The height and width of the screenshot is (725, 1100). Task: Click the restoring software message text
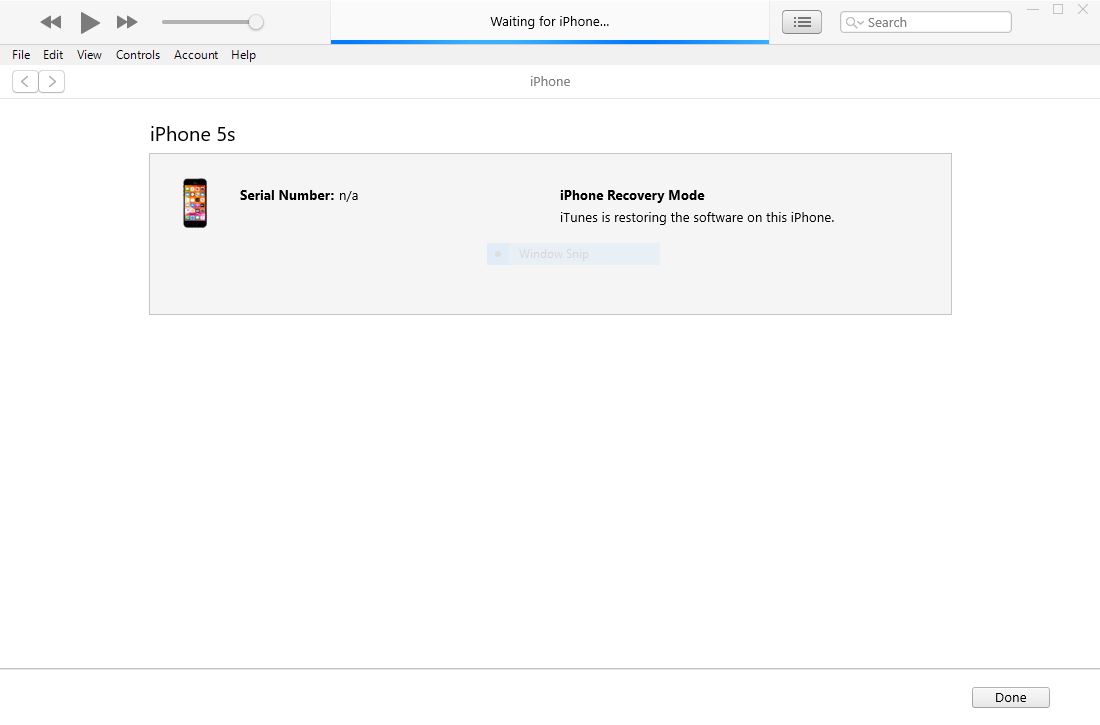coord(697,218)
